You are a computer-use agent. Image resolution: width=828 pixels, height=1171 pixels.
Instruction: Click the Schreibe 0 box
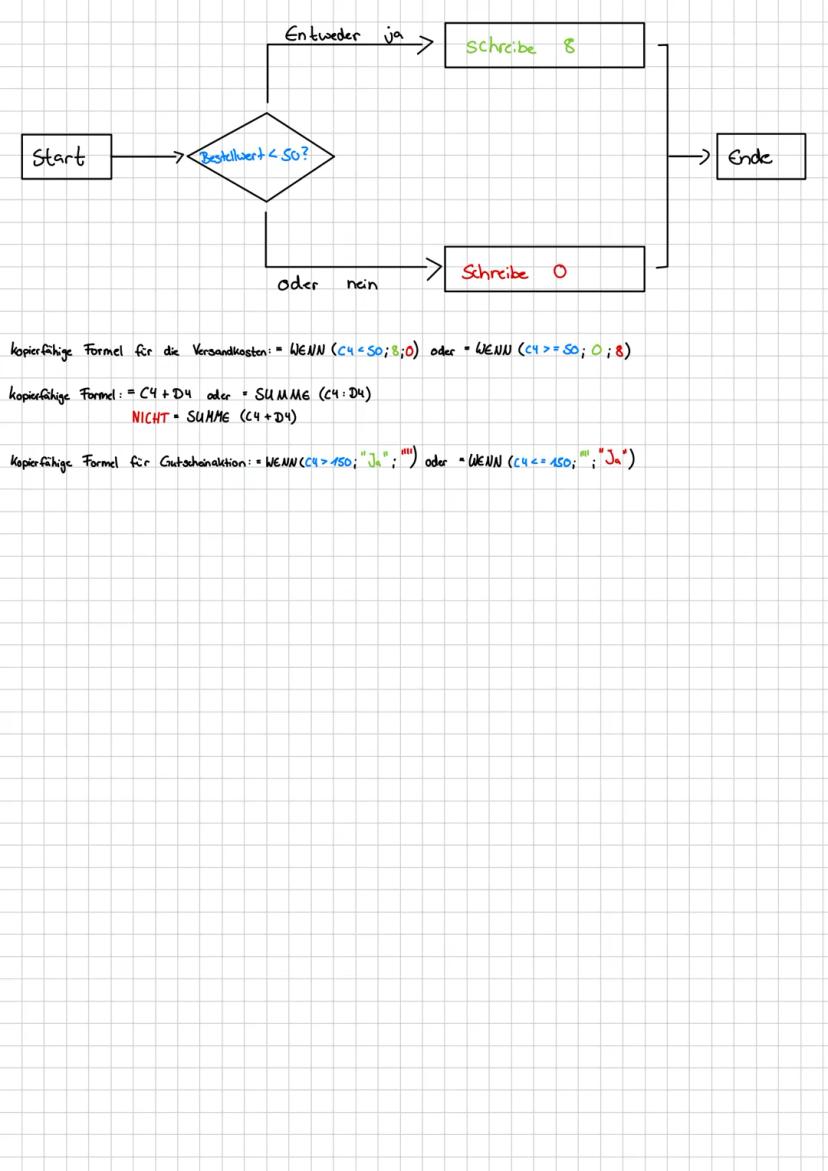544,269
